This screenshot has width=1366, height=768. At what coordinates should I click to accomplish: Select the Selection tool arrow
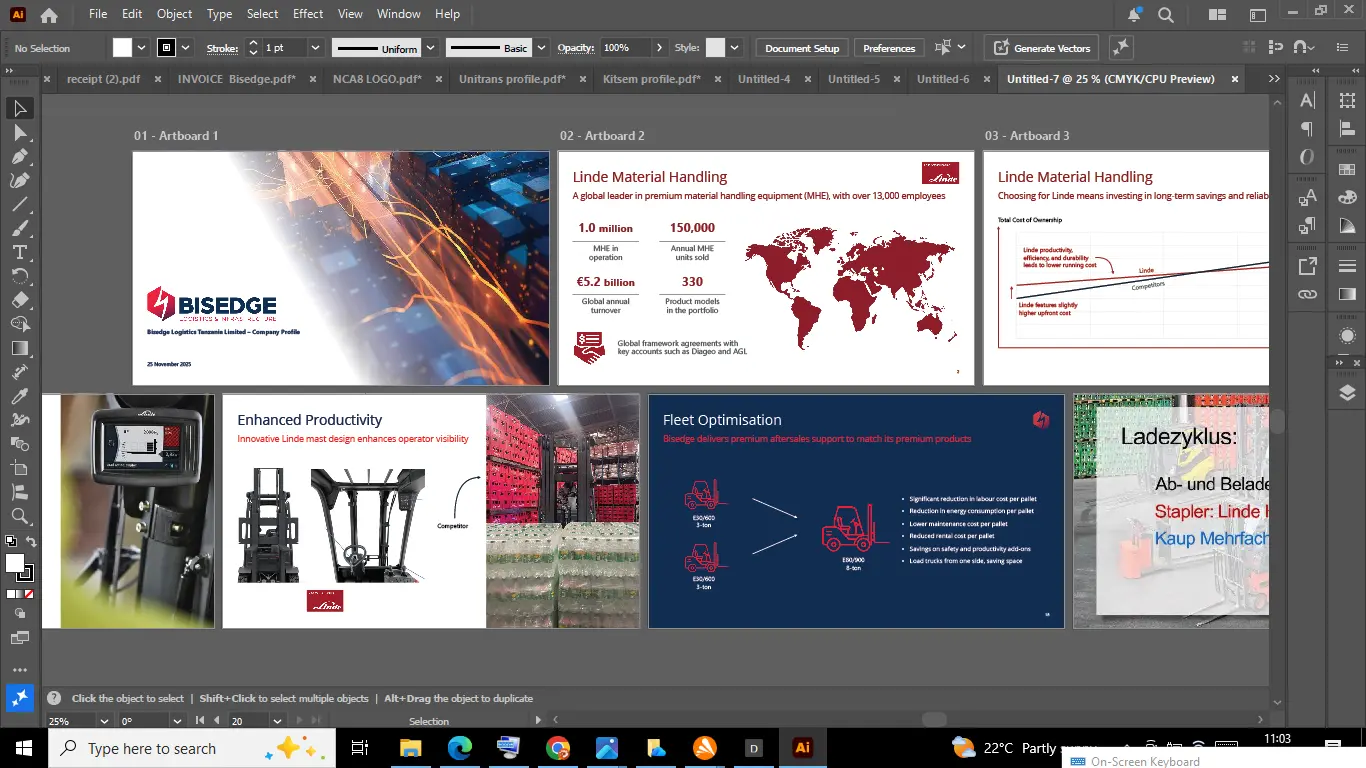click(20, 108)
